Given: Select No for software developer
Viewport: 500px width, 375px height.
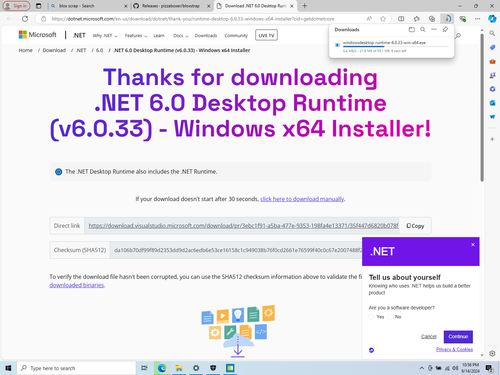Looking at the screenshot, I should [390, 317].
